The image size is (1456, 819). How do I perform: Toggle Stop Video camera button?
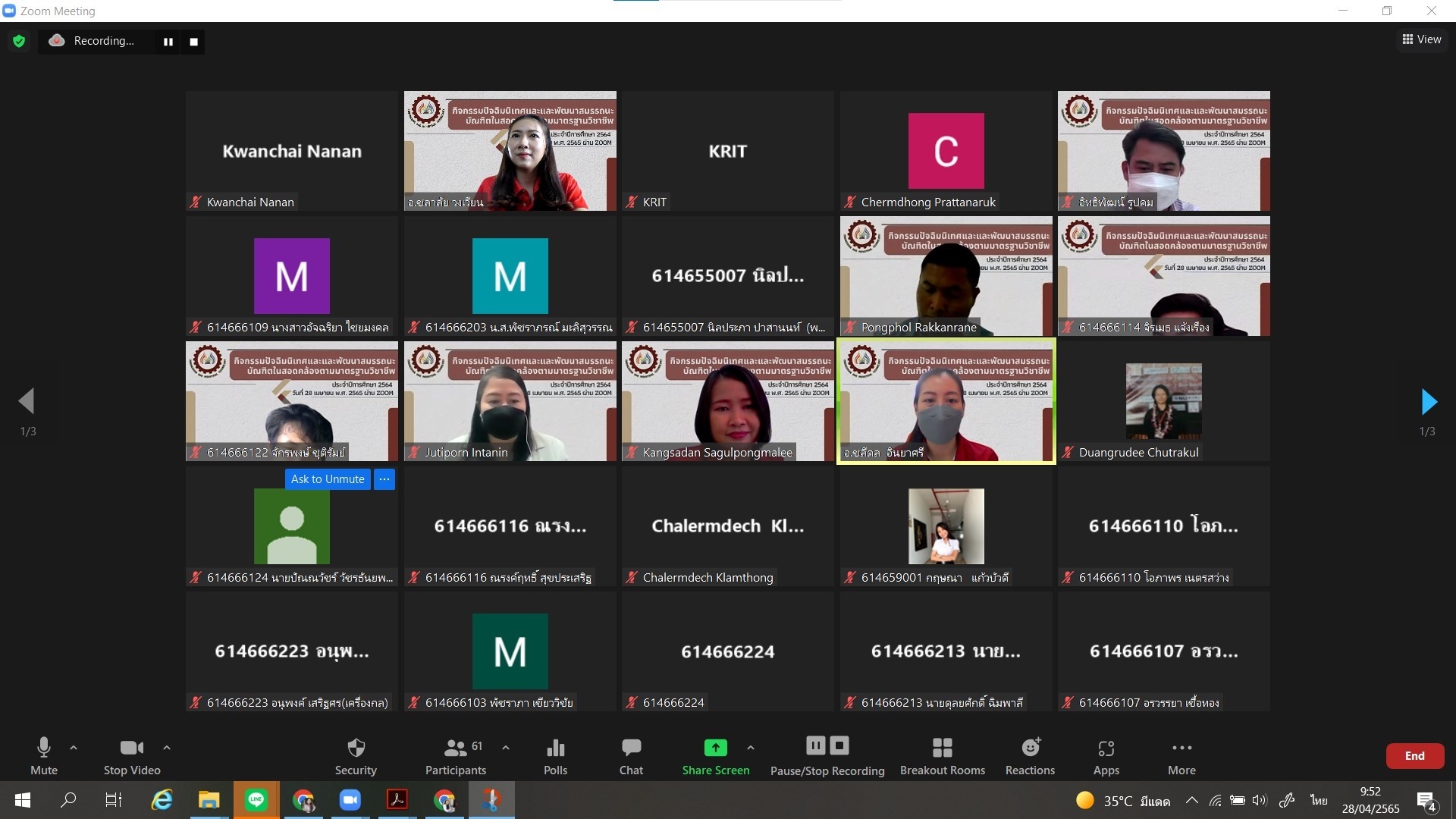click(132, 756)
